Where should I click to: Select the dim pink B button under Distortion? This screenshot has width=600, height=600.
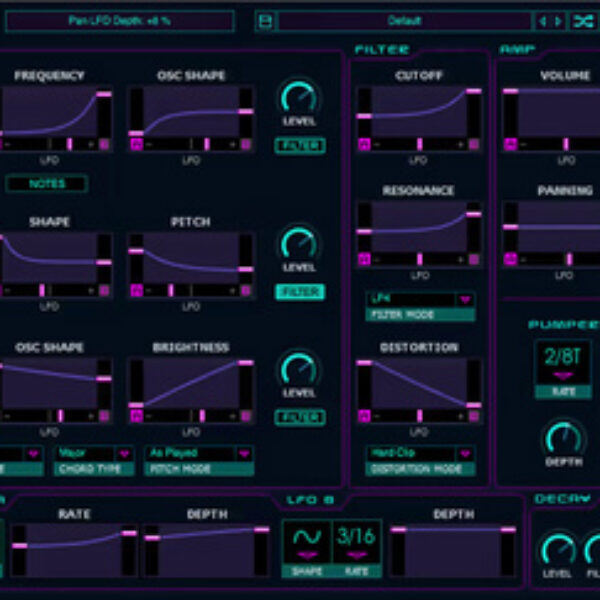click(x=474, y=416)
